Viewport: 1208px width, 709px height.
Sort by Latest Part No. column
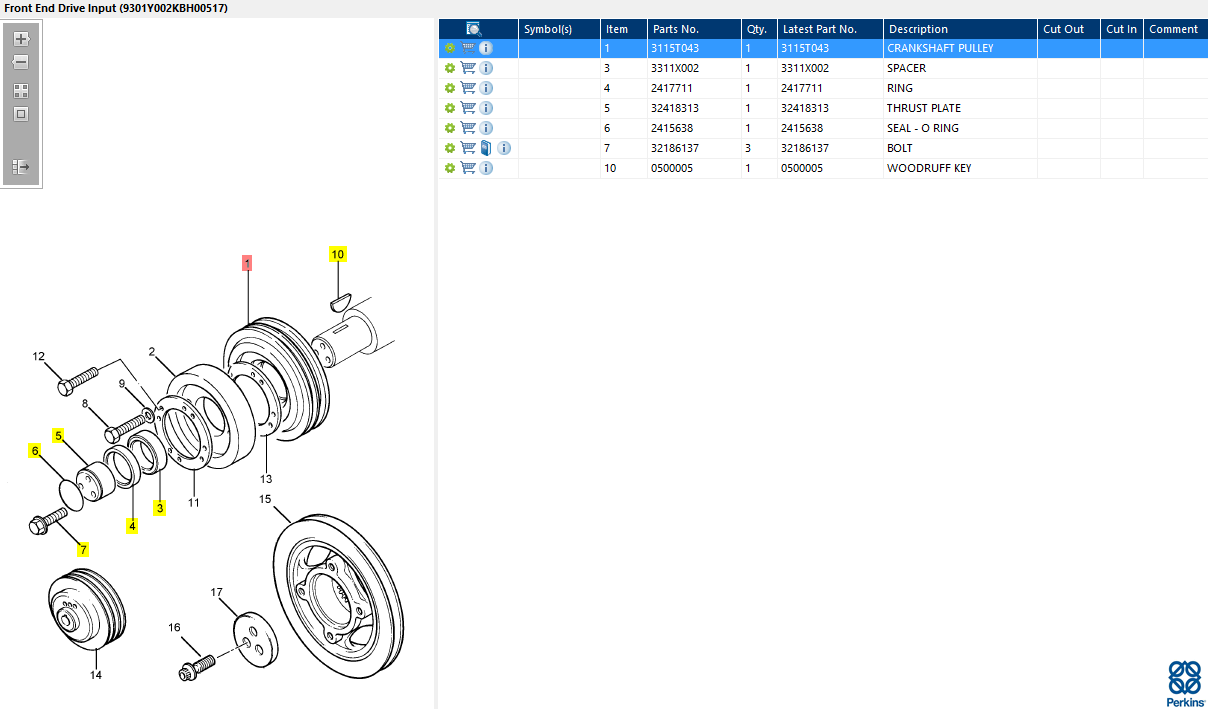coord(830,29)
